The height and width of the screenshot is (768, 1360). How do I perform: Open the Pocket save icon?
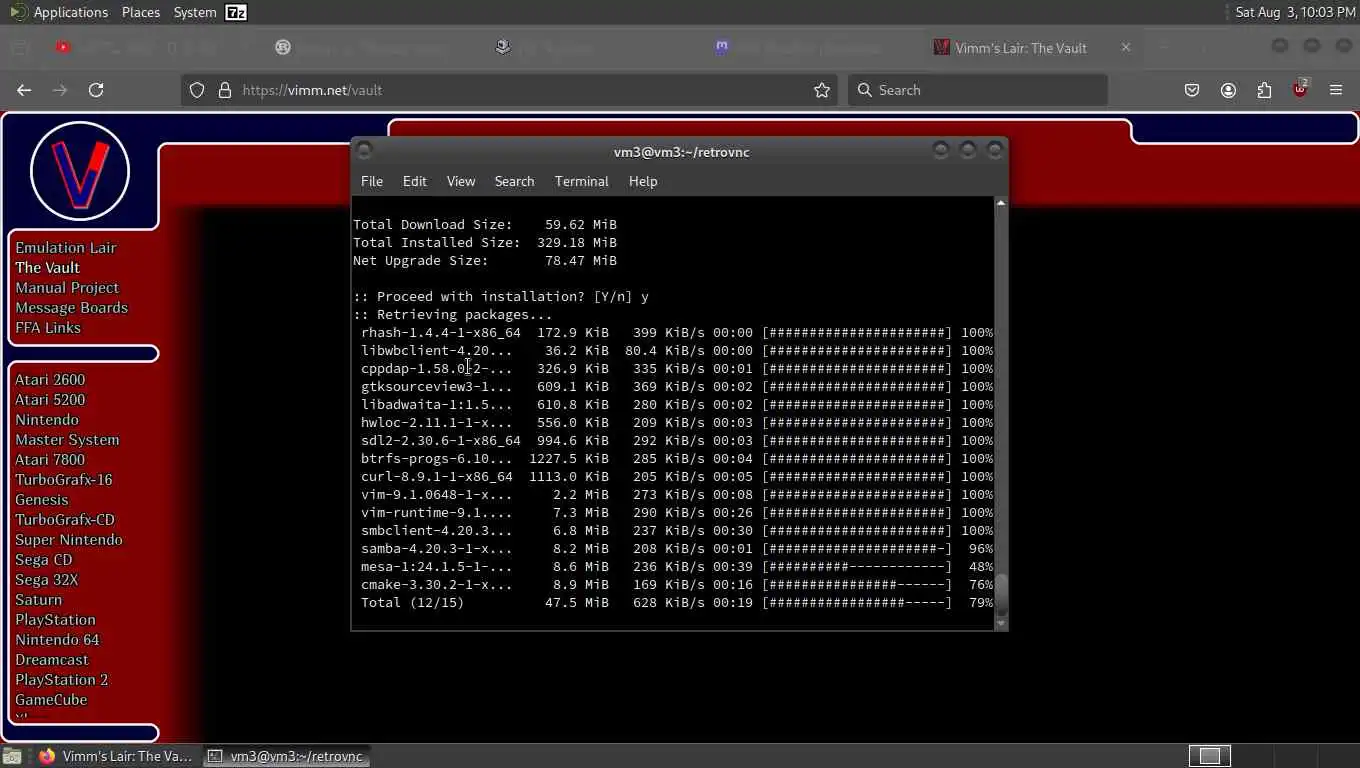(1192, 90)
